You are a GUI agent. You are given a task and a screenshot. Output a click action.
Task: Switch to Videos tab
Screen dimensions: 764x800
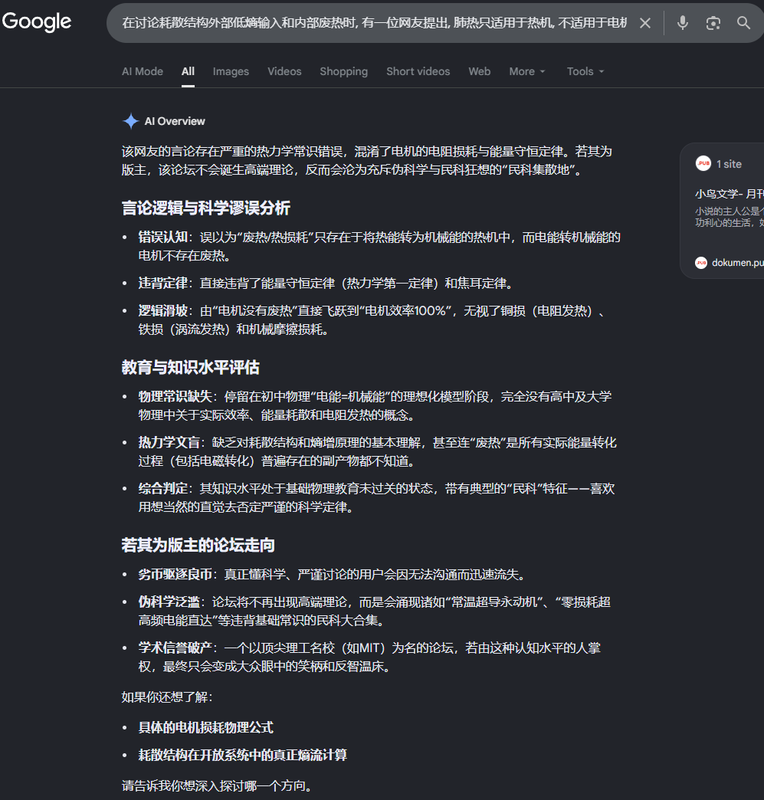(x=284, y=71)
